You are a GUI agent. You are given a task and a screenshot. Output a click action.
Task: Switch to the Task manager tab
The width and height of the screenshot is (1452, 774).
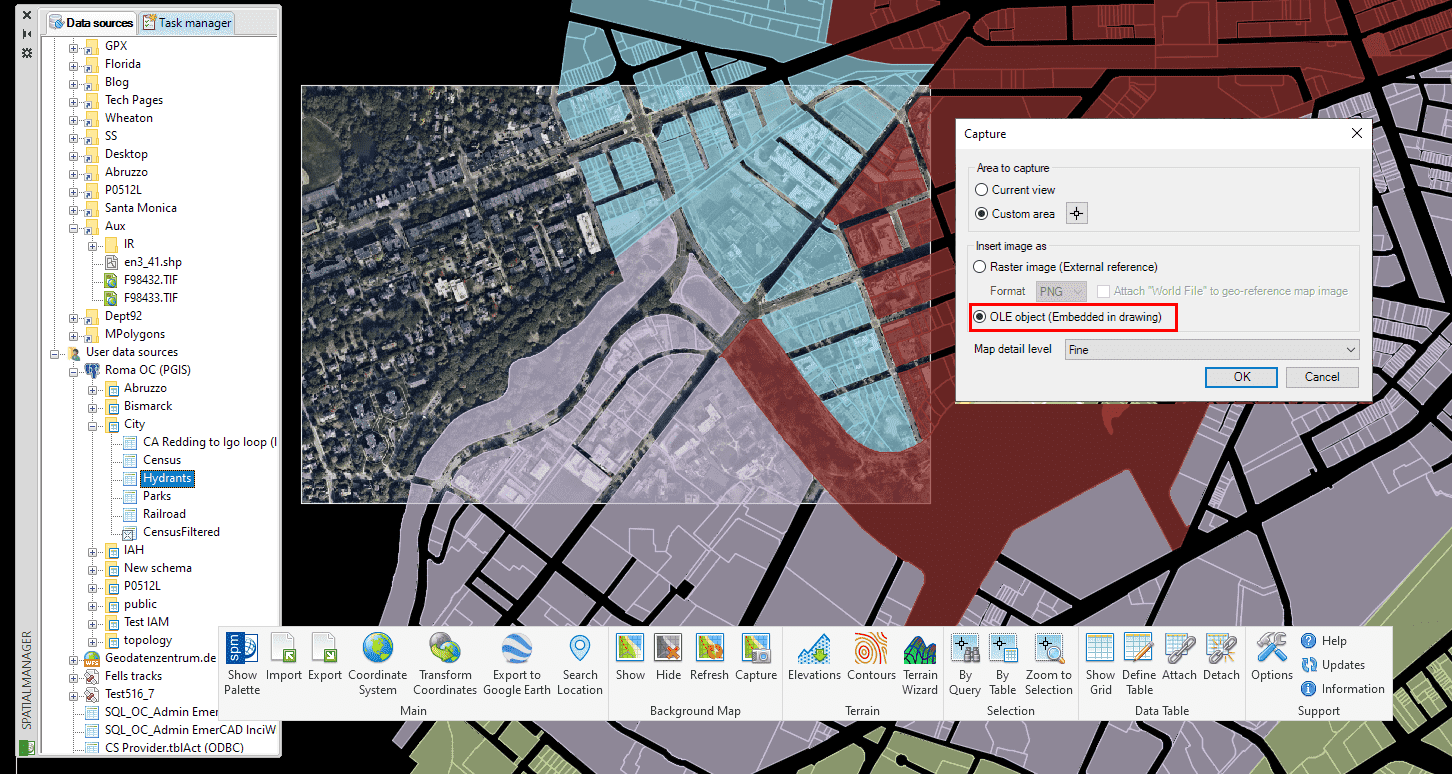[187, 22]
